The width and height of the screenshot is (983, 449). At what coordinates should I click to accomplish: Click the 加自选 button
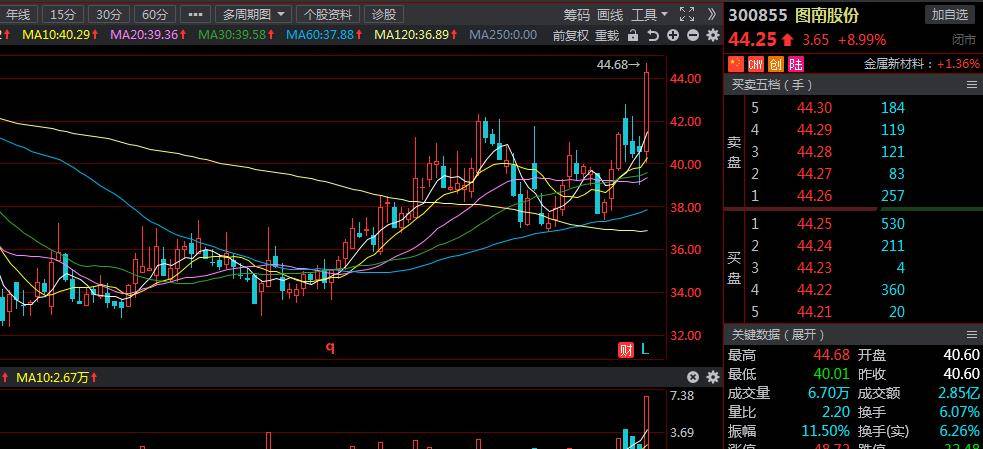tap(949, 14)
